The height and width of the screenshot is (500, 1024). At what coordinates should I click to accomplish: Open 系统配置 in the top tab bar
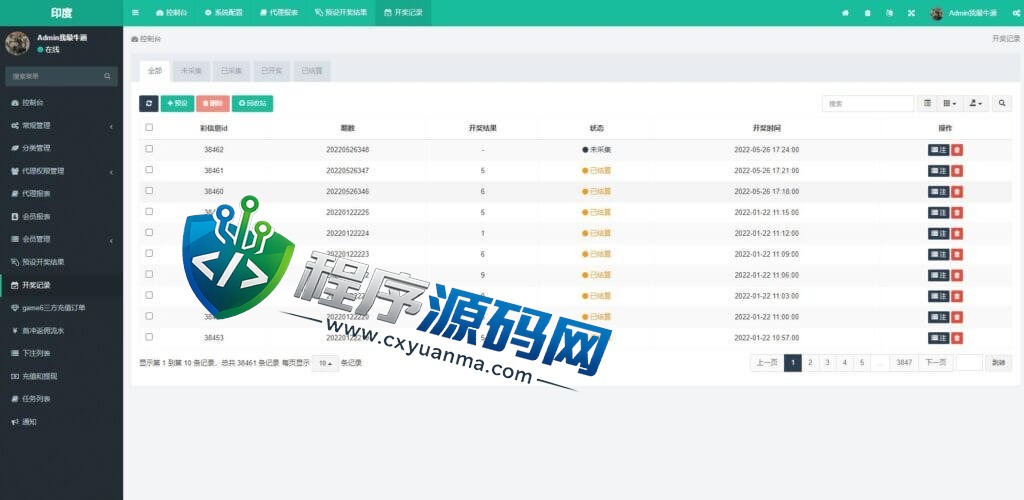[223, 12]
